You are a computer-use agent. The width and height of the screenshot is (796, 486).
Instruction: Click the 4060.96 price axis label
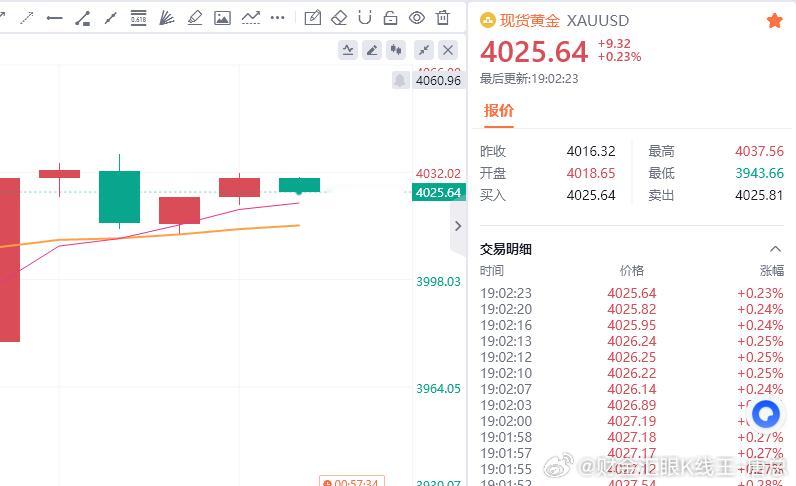point(439,81)
